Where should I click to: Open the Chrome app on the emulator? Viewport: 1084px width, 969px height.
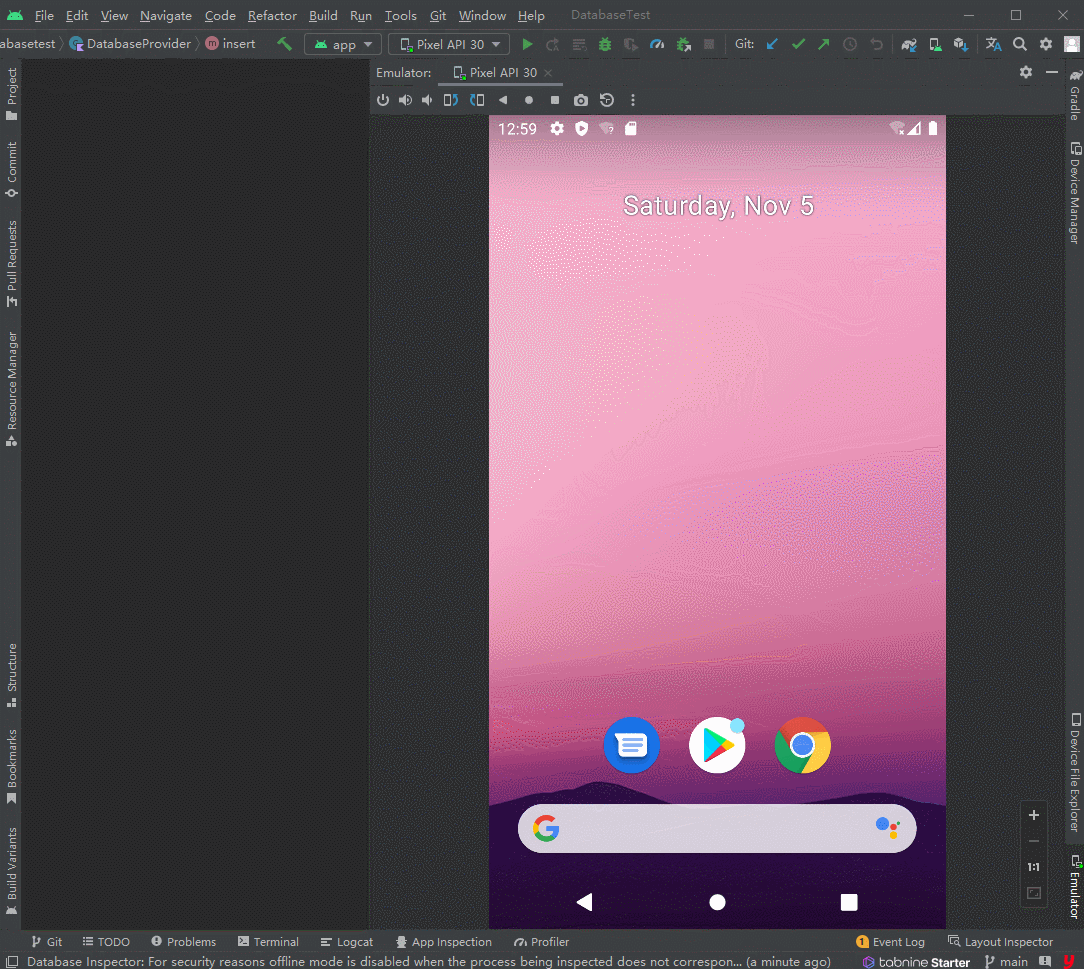click(x=802, y=746)
